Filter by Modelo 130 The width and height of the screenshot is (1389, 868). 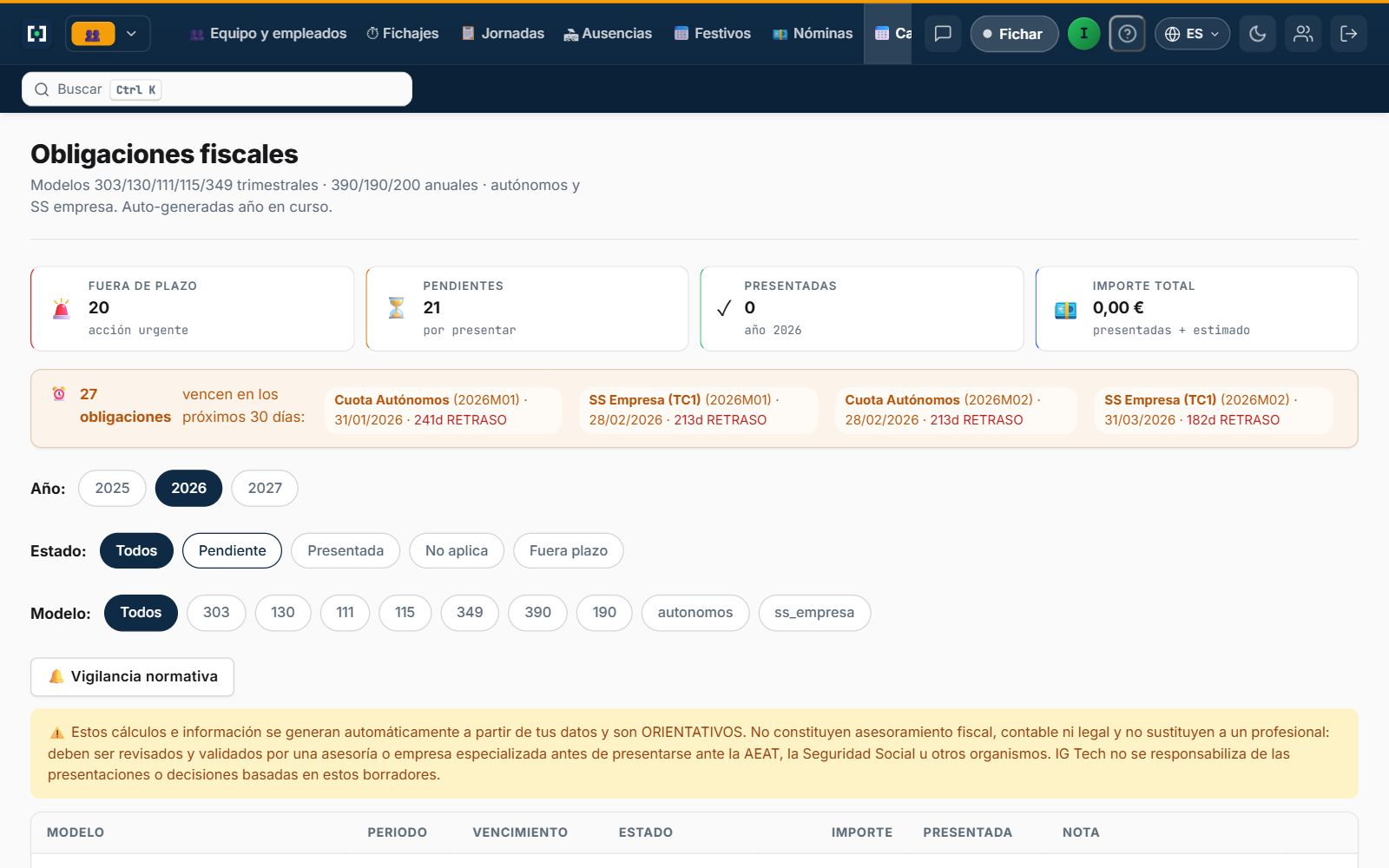(x=283, y=613)
